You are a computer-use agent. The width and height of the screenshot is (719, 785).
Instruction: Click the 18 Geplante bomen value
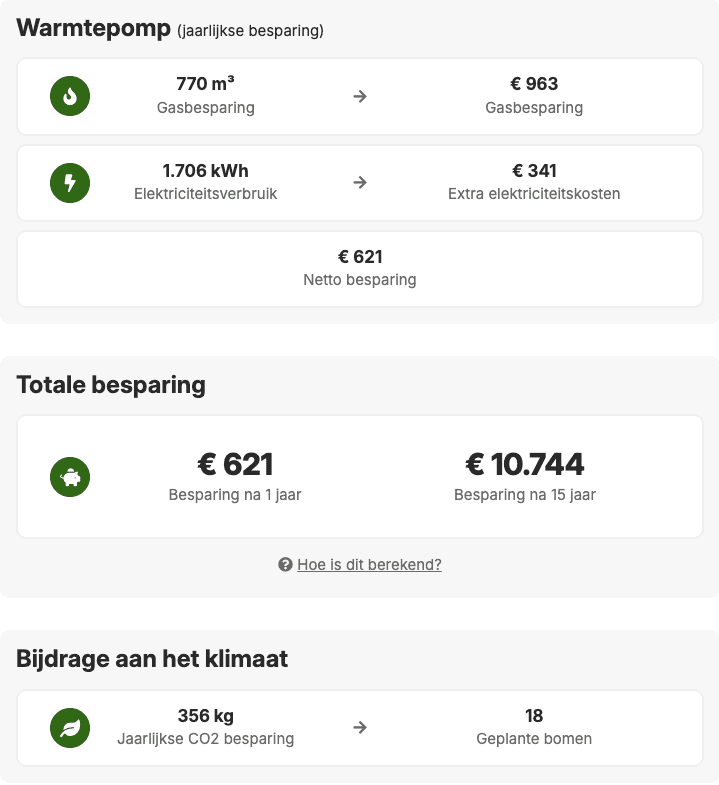pyautogui.click(x=534, y=716)
